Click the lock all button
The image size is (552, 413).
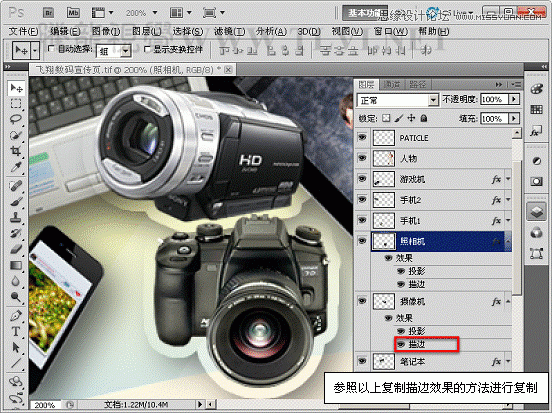[x=424, y=118]
